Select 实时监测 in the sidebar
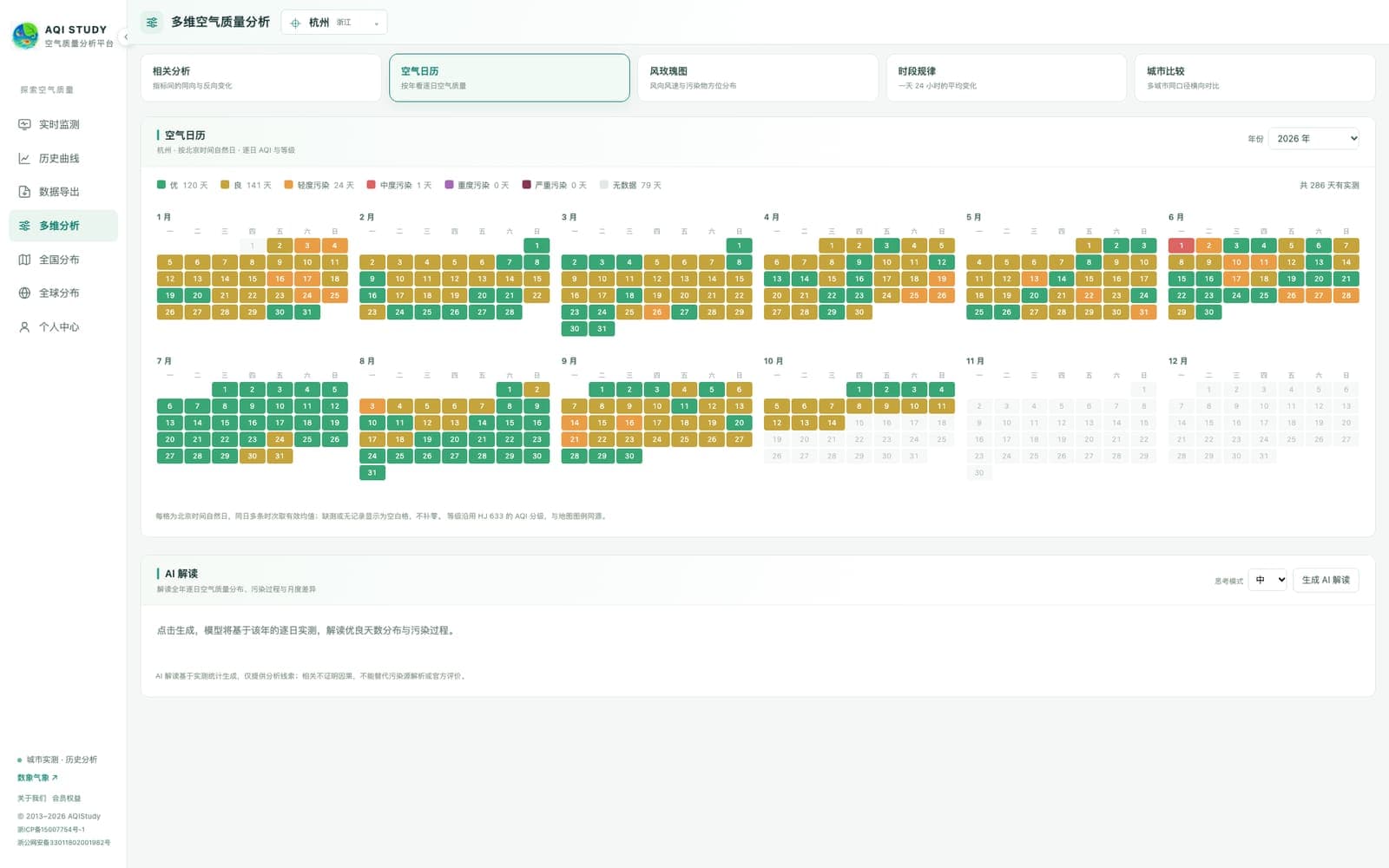1389x868 pixels. [63, 124]
